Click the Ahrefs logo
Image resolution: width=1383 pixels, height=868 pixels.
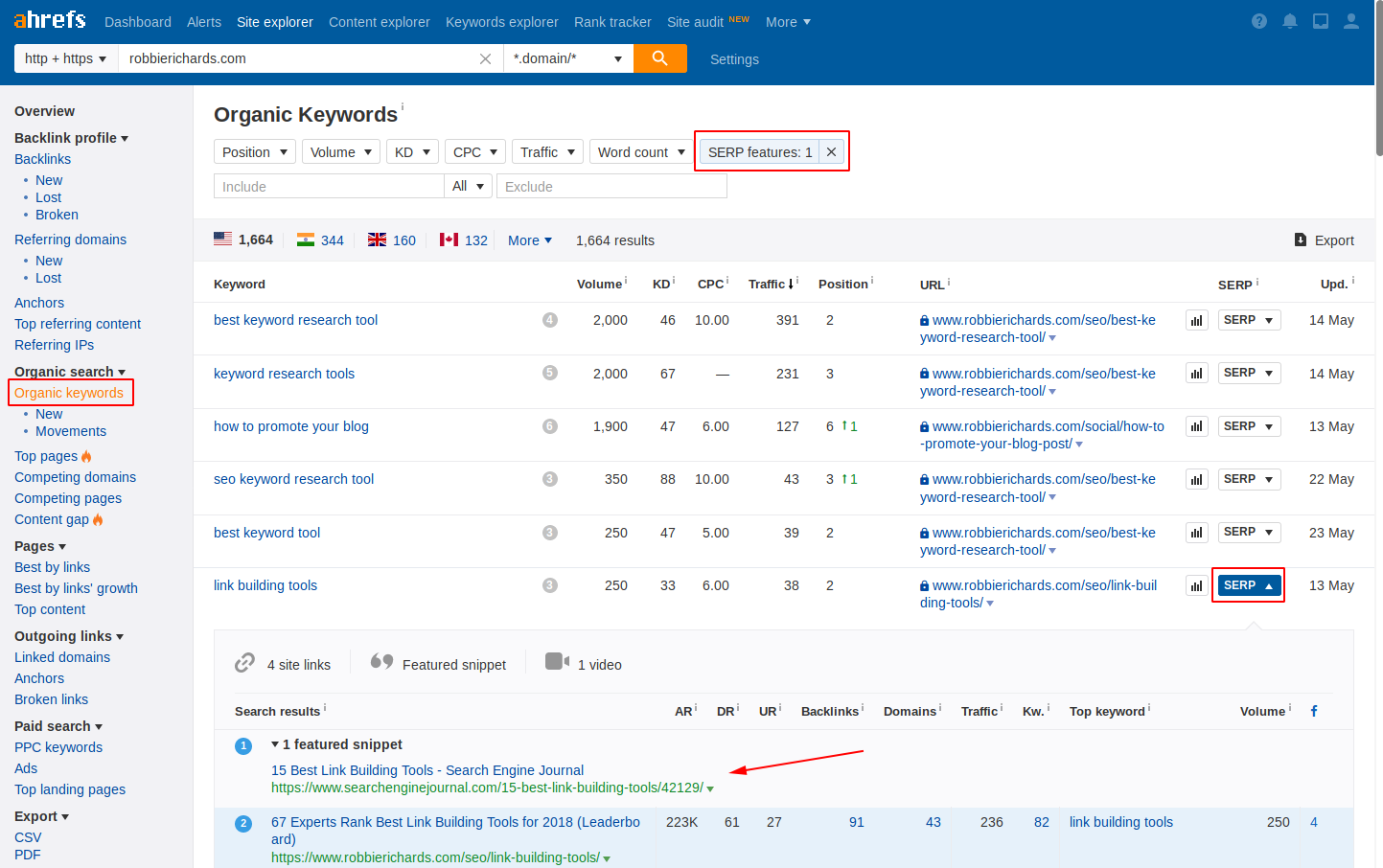click(50, 20)
